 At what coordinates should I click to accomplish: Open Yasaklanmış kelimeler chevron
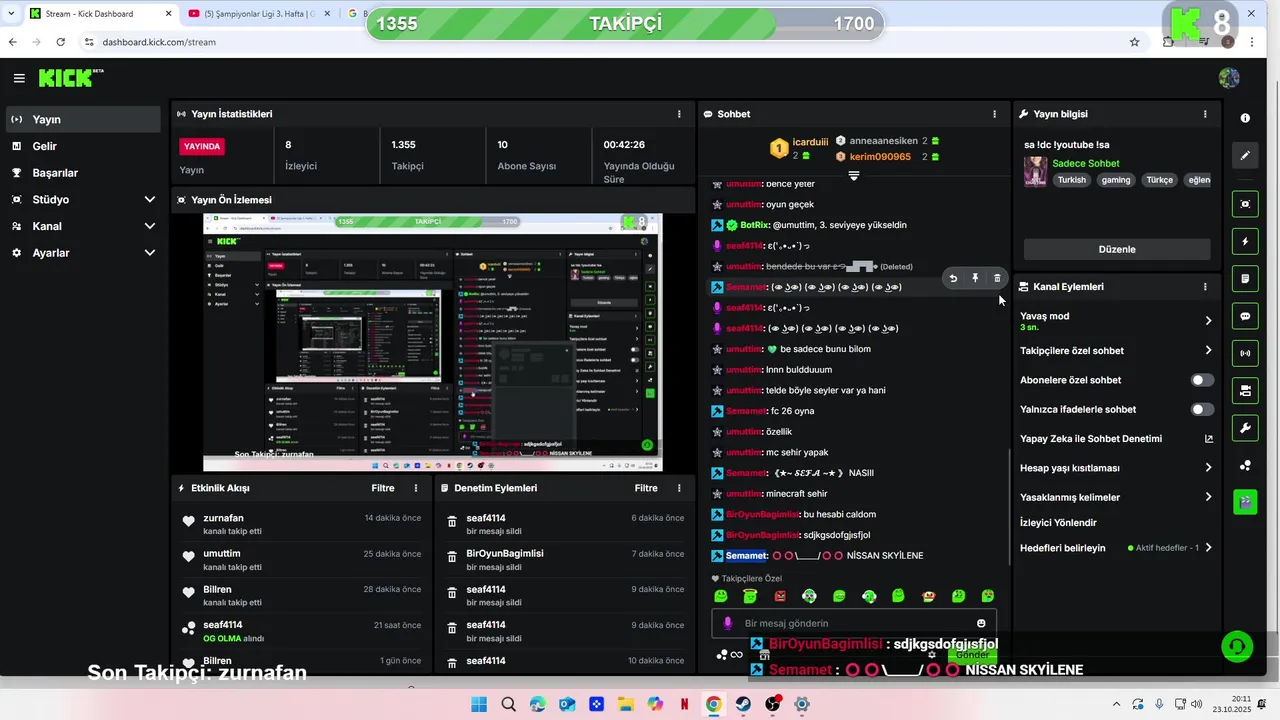tap(1208, 496)
